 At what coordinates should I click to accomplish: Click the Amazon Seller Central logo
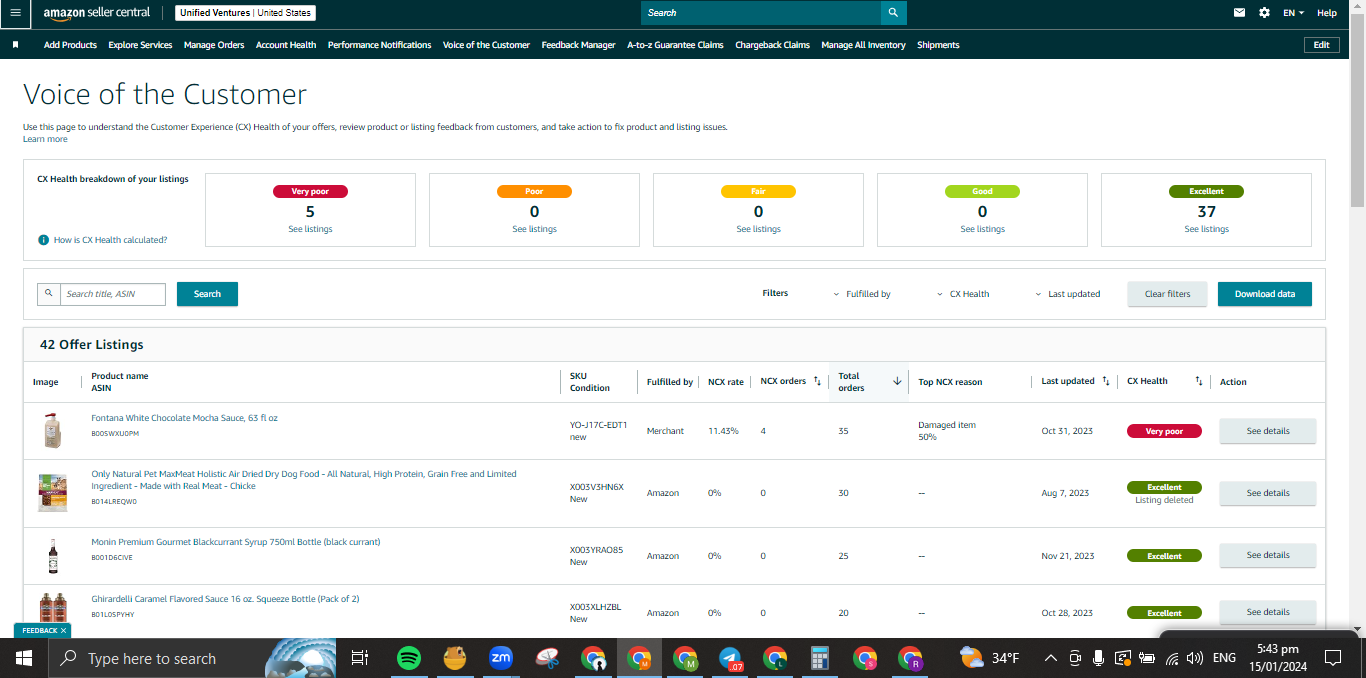pos(97,13)
